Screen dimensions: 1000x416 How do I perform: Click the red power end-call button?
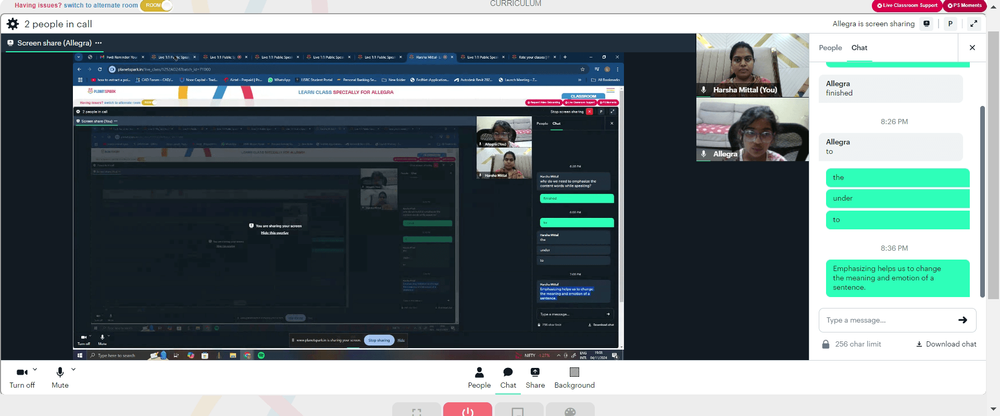pyautogui.click(x=467, y=410)
